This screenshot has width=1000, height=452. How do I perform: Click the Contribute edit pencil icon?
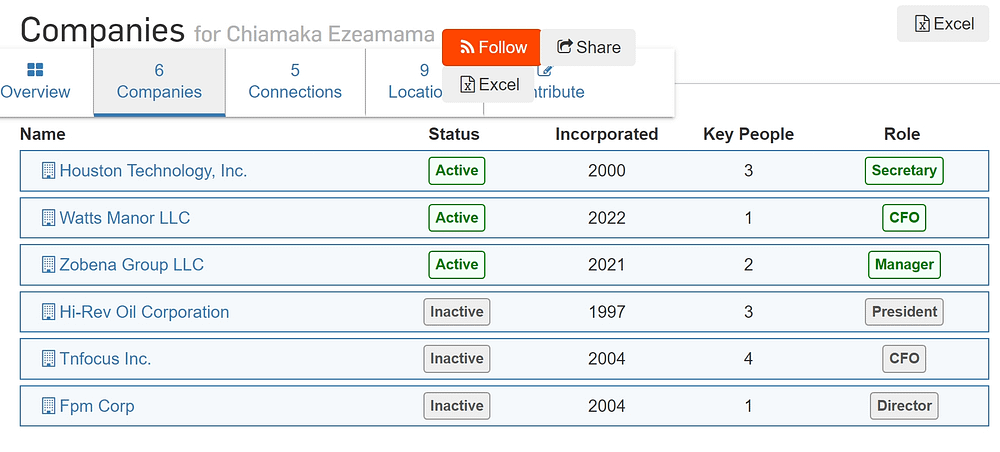tap(544, 69)
